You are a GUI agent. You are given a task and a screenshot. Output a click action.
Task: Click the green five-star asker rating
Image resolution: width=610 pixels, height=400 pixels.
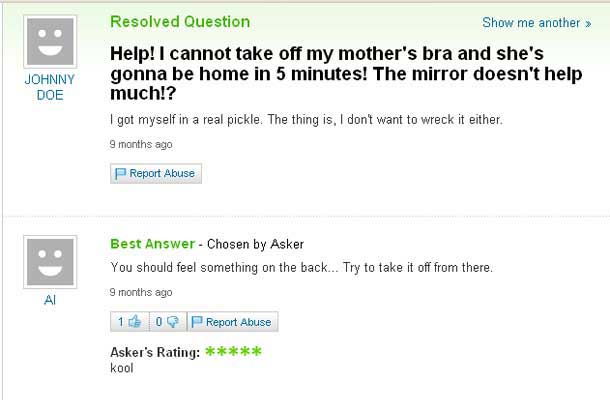[233, 352]
